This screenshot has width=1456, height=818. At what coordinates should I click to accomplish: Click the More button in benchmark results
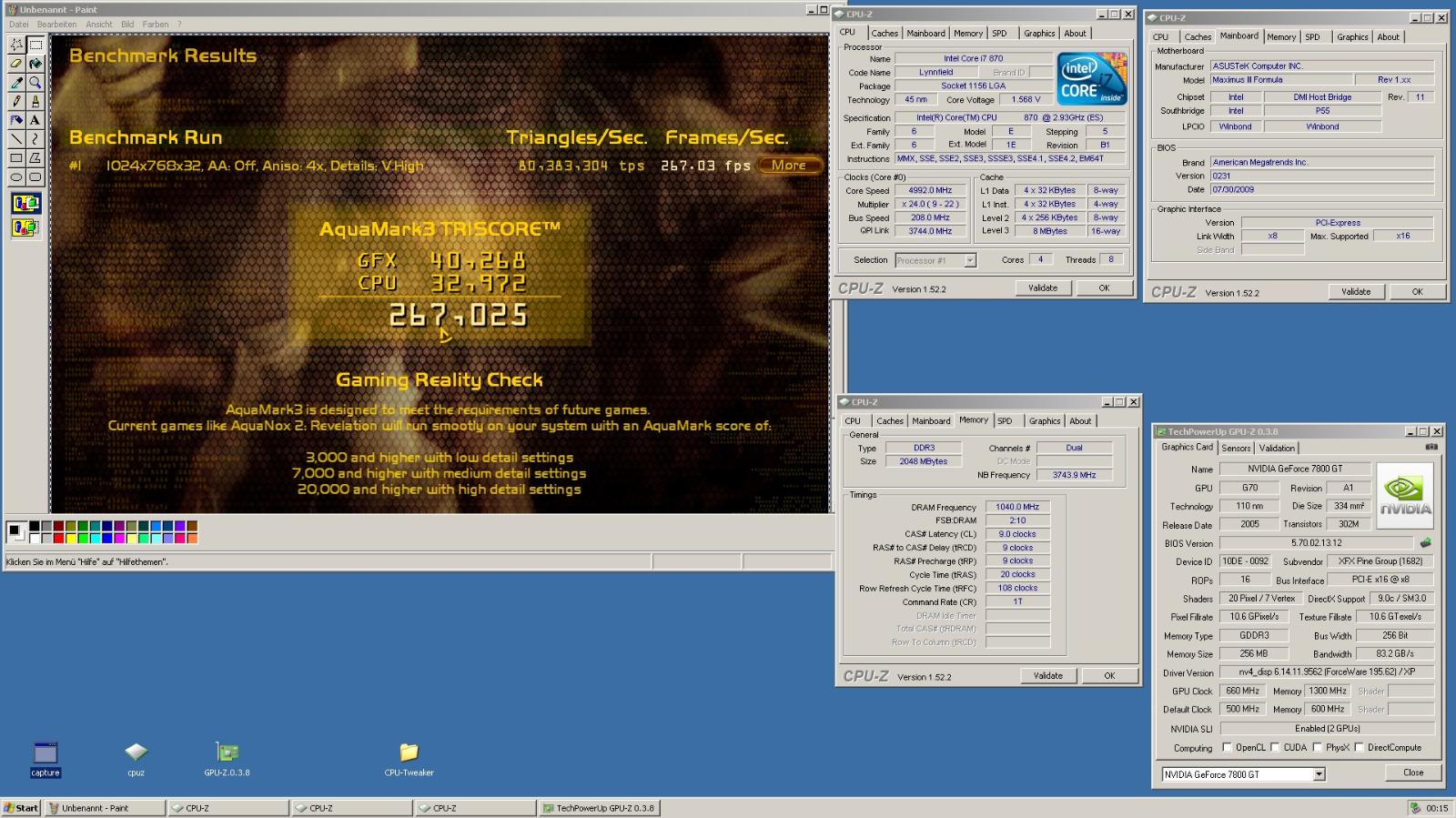789,165
